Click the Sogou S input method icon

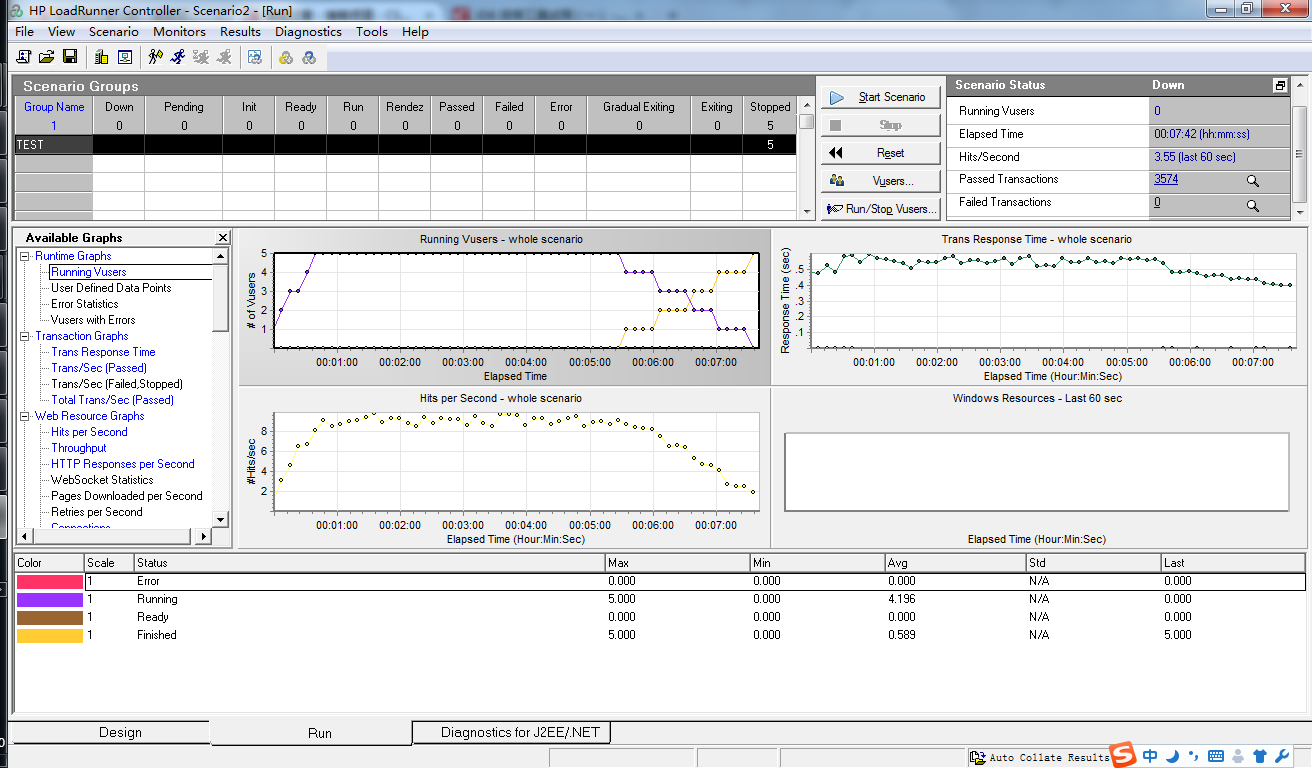pyautogui.click(x=1124, y=755)
